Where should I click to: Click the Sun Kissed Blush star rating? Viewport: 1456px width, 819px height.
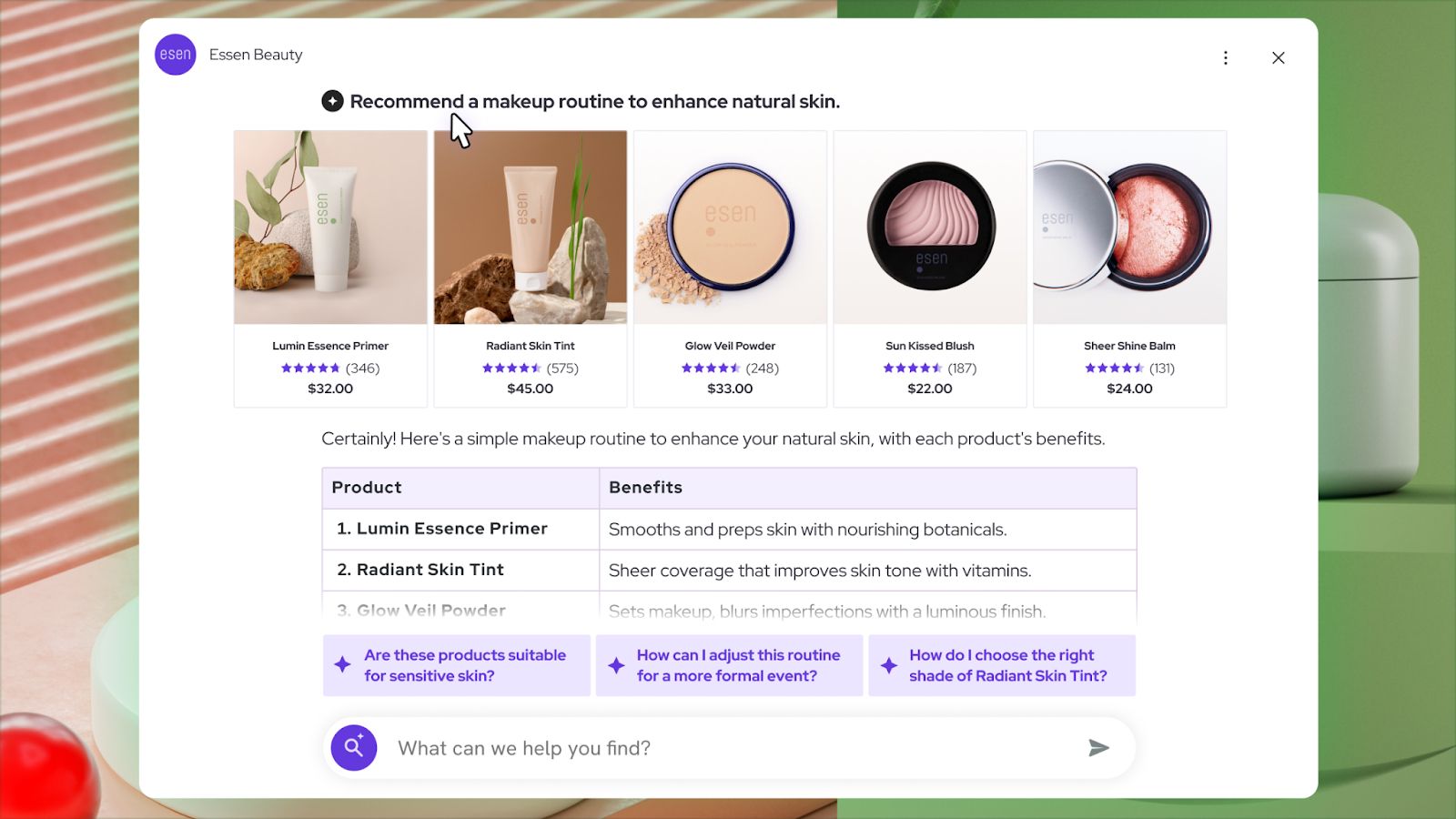[912, 369]
